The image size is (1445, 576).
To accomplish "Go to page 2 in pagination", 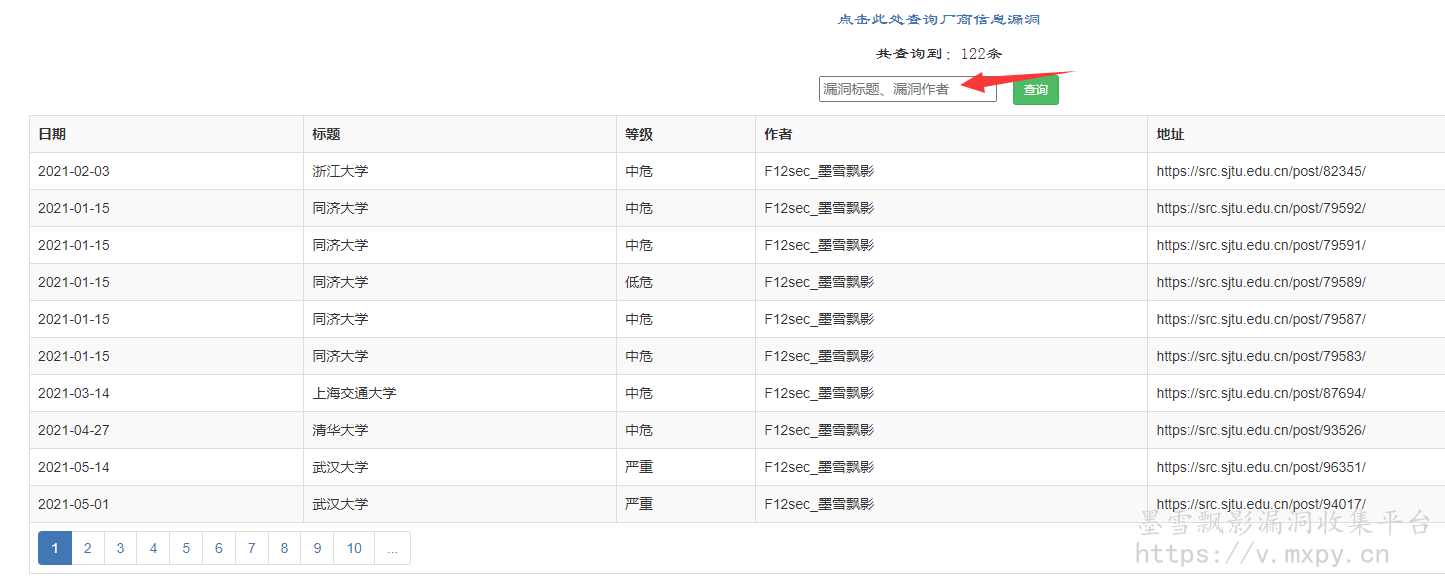I will pos(88,548).
